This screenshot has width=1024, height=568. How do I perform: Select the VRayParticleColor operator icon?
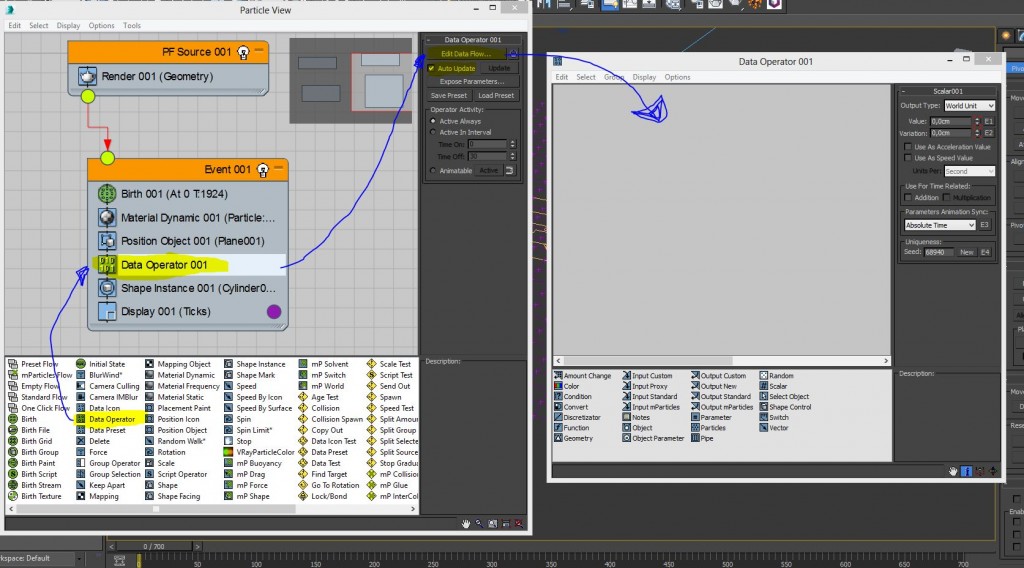click(x=229, y=452)
